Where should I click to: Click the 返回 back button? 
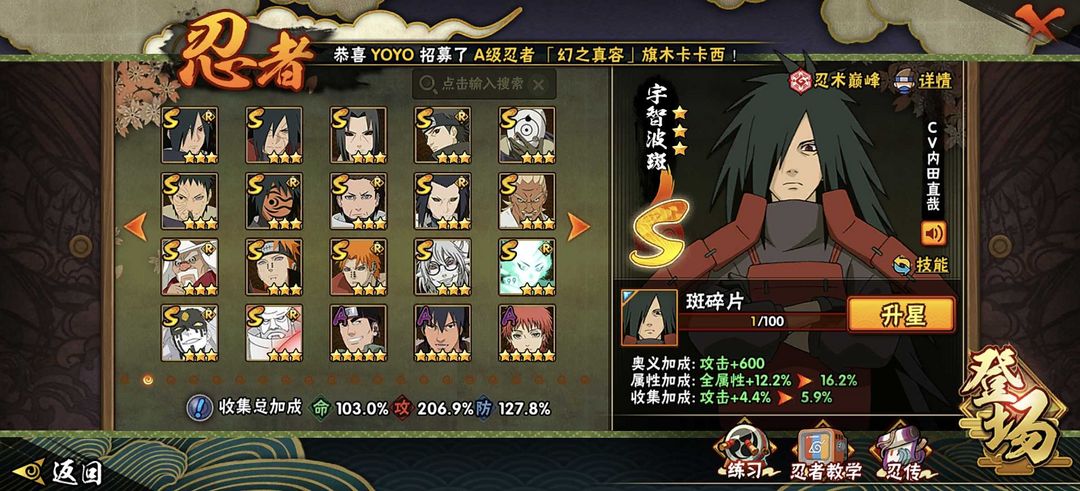(60, 472)
